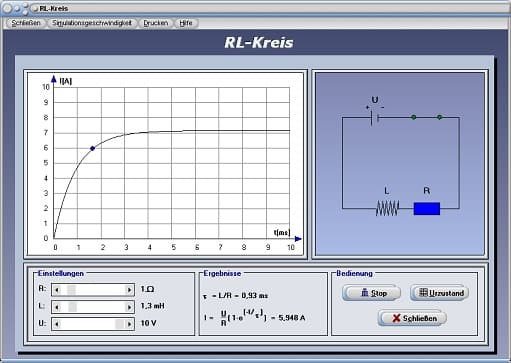Click the blue resistor R in circuit
511x363 pixels.
click(427, 209)
